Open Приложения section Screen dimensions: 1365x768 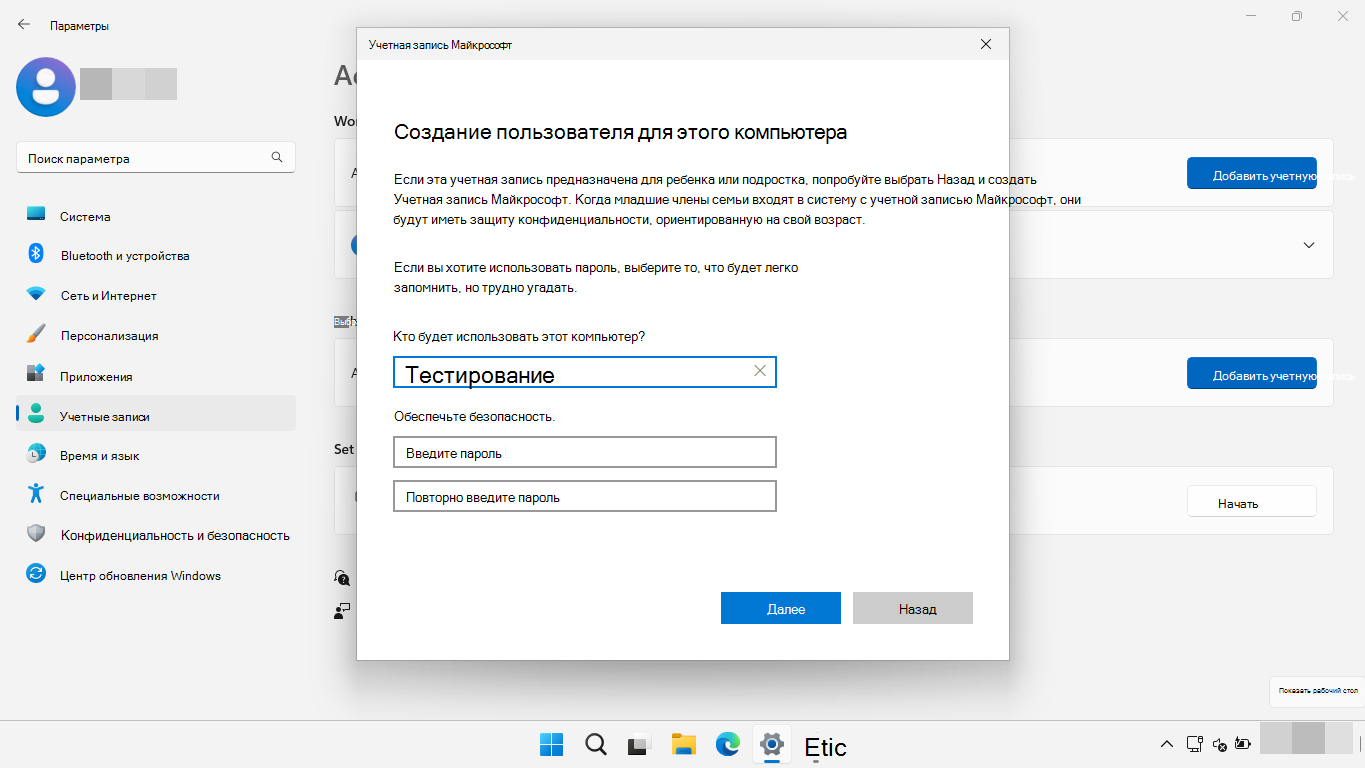[156, 376]
